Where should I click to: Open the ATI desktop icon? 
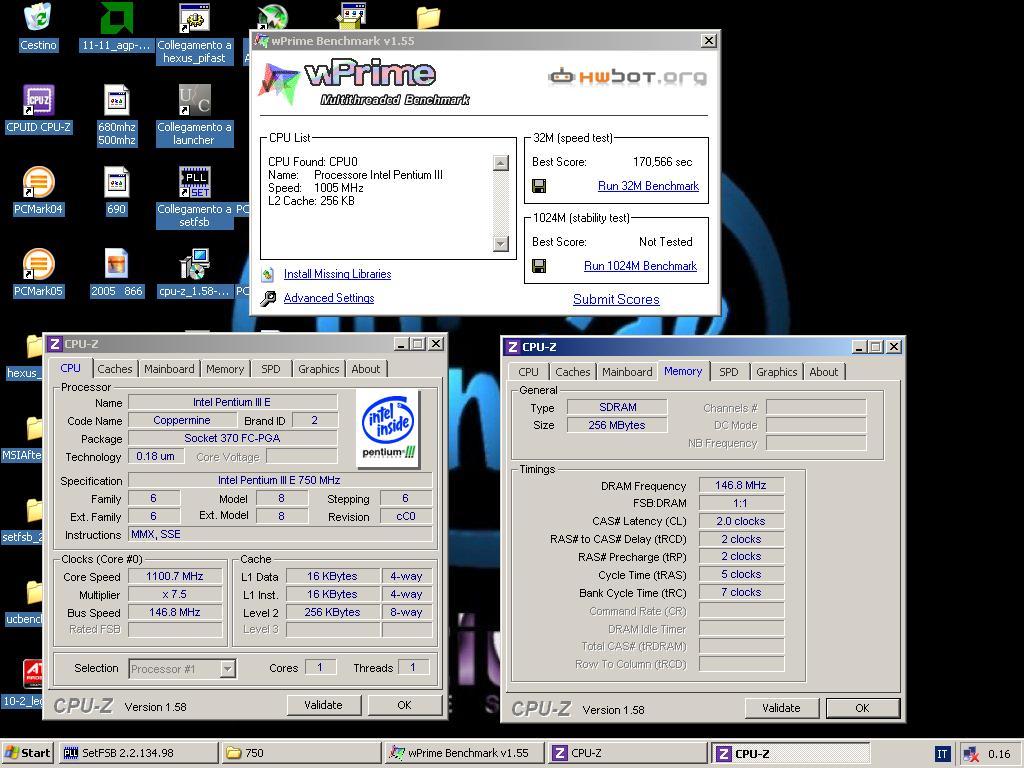click(33, 674)
